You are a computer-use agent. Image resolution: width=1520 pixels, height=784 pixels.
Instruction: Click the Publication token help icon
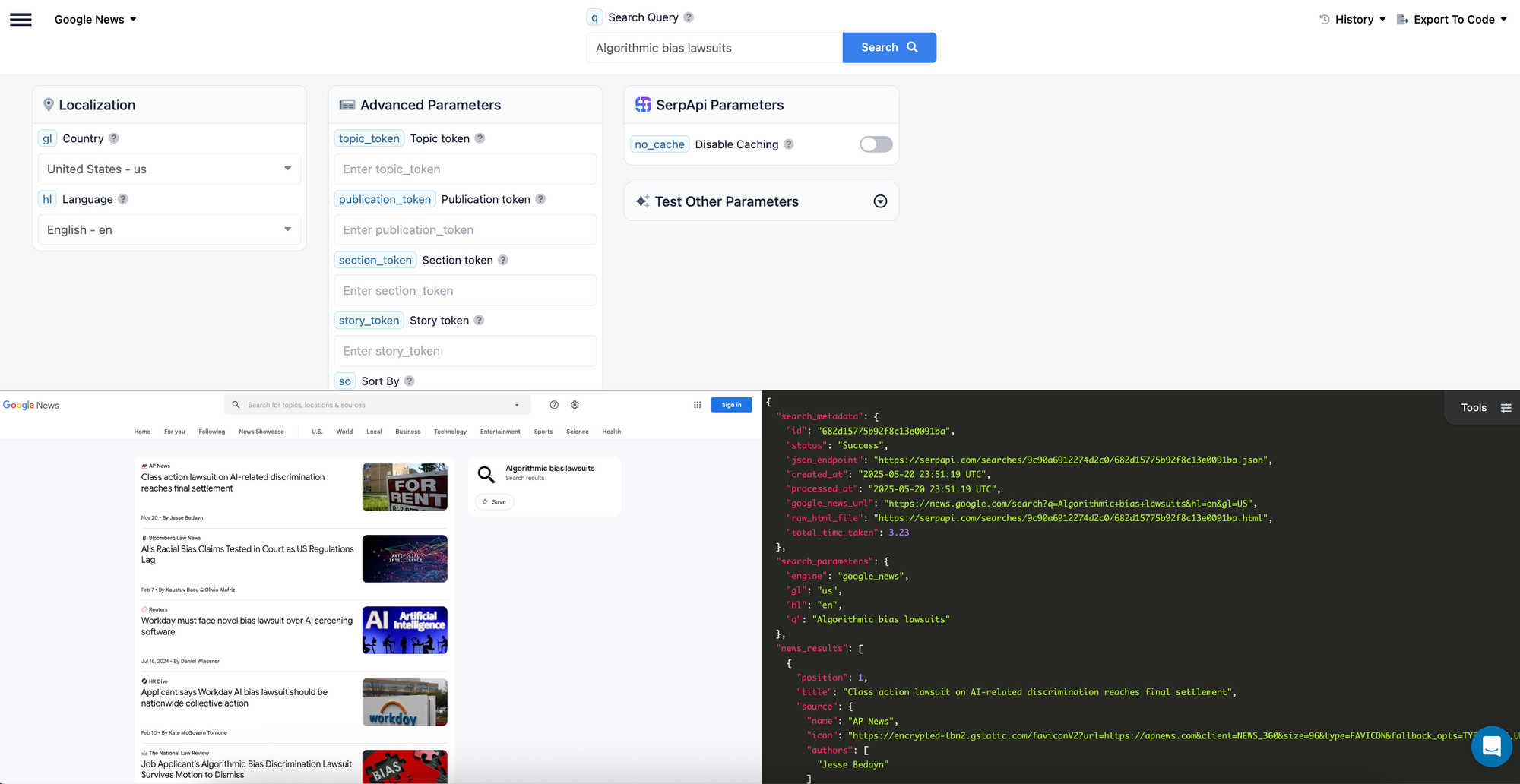pos(540,199)
